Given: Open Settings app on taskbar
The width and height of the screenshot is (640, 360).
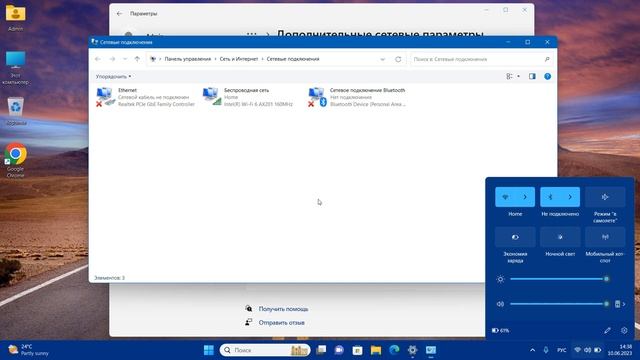Looking at the screenshot, I should coord(412,350).
